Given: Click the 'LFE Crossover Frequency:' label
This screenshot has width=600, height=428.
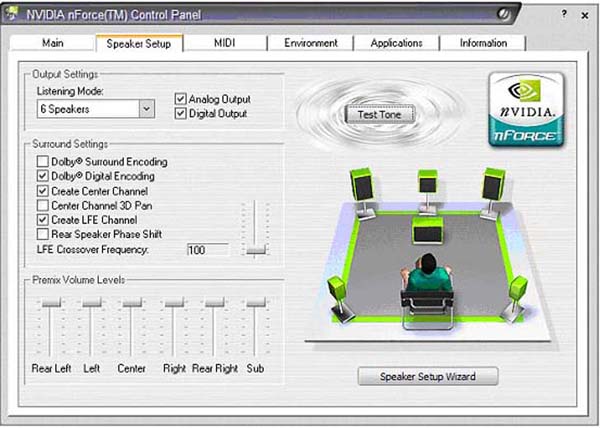Looking at the screenshot, I should tap(93, 249).
